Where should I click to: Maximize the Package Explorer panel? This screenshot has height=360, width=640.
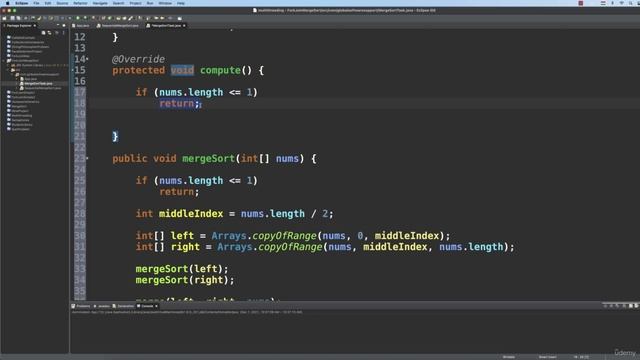coord(64,25)
